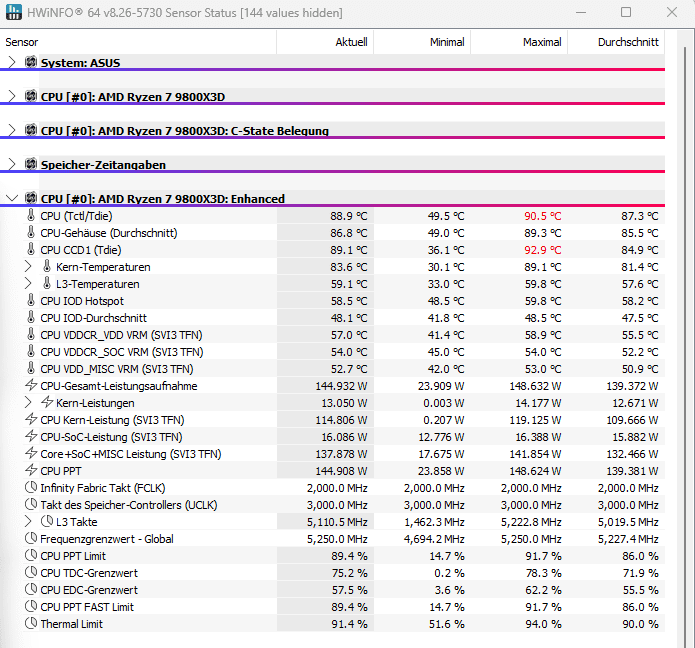Click the Sensor column header
The image size is (695, 648).
pos(138,42)
